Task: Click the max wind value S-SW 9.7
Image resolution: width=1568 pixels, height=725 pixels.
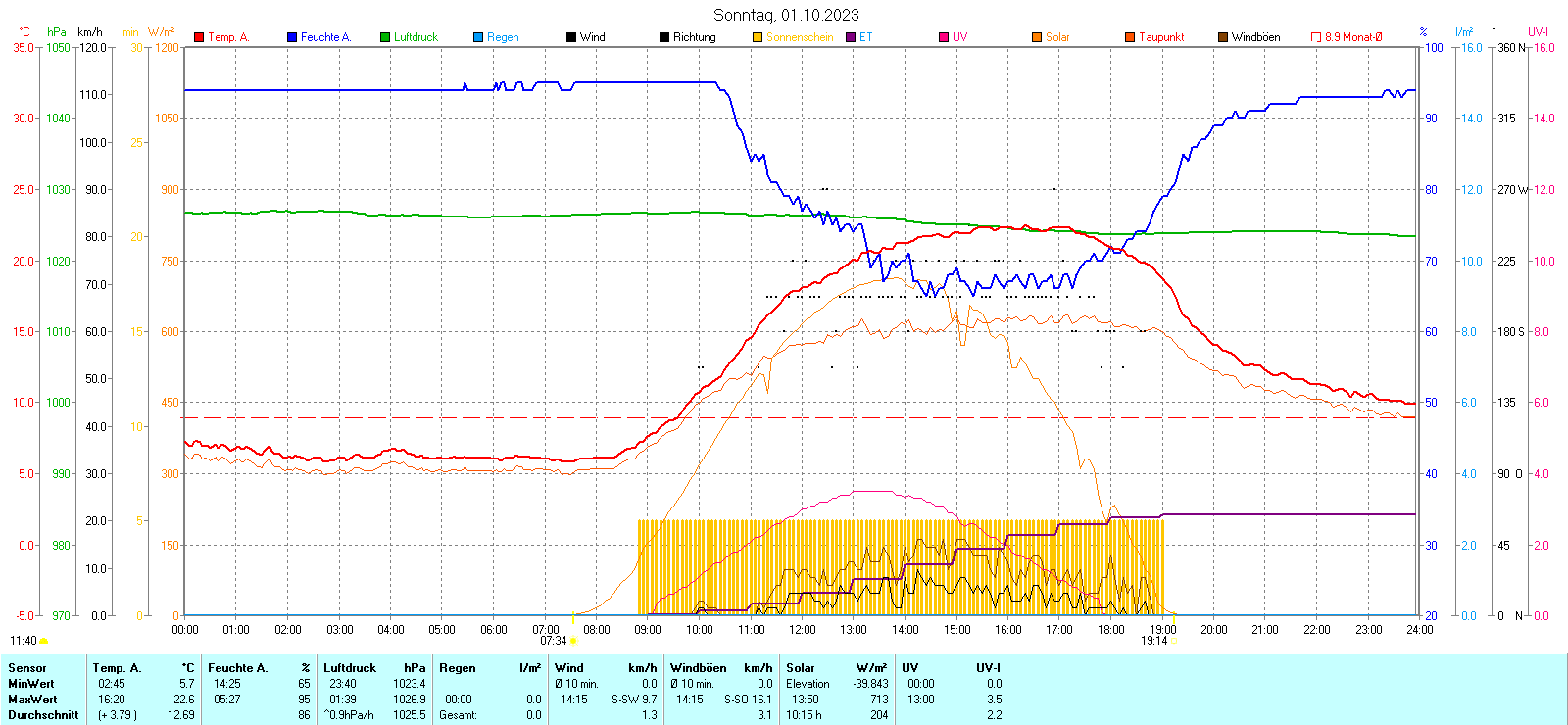Action: pos(634,700)
